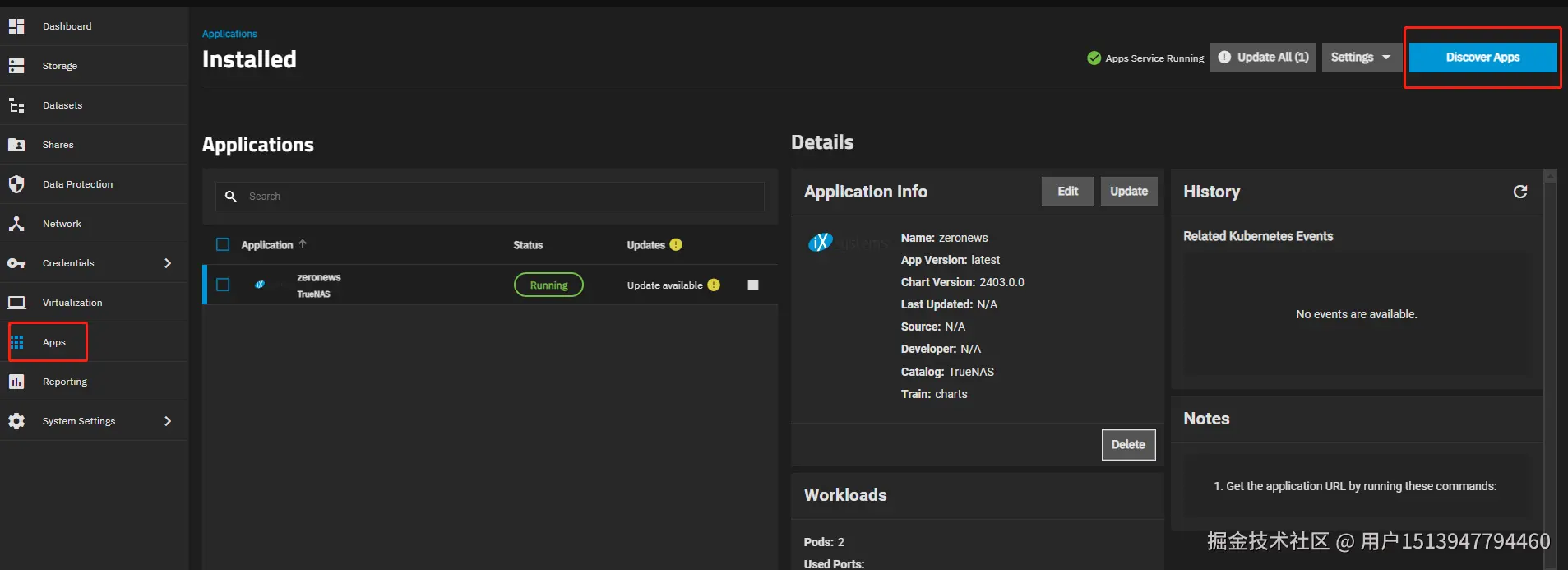Stop zeronews app with square icon
Viewport: 1568px width, 570px height.
[x=753, y=285]
